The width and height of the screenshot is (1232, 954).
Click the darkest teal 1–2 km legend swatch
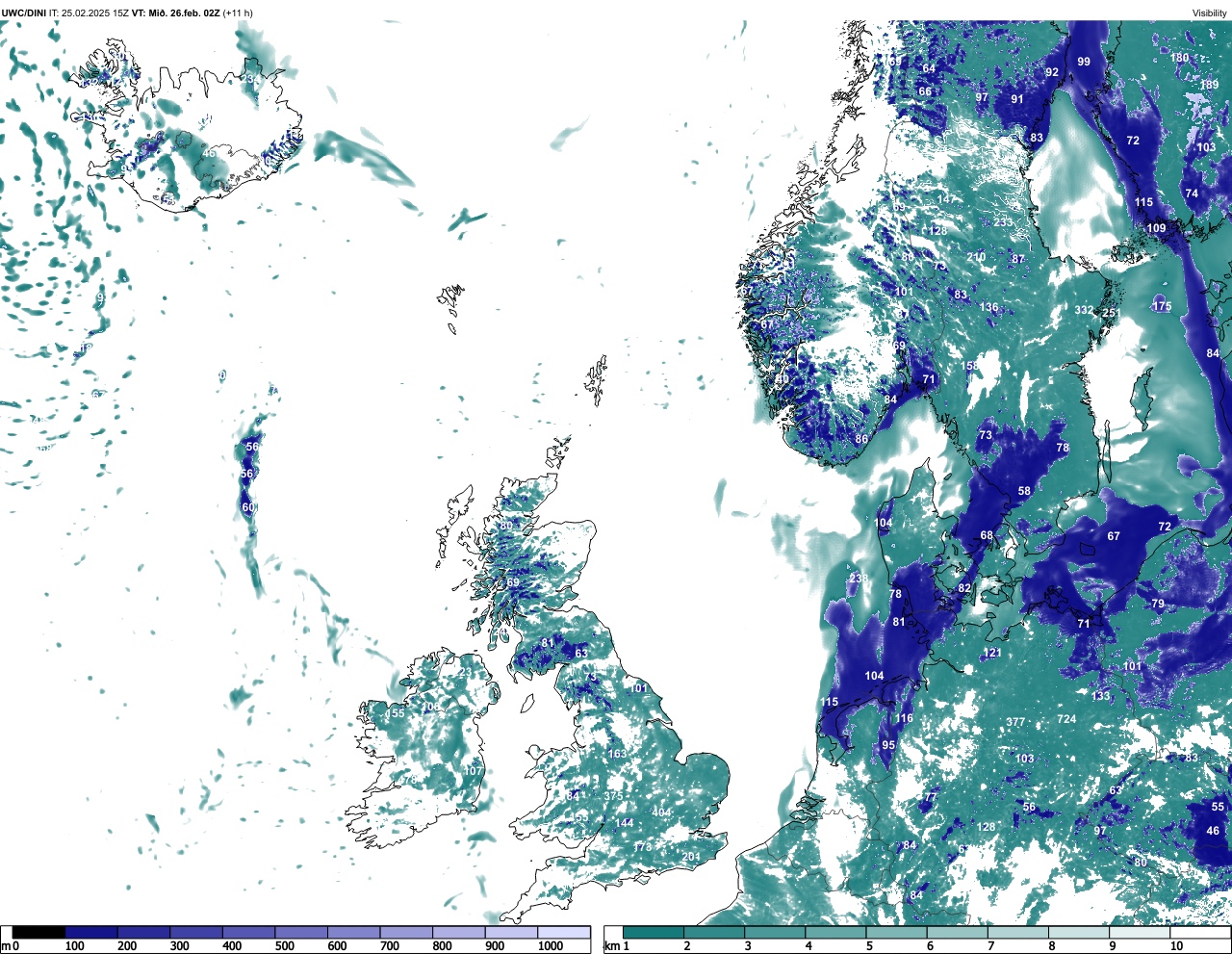pyautogui.click(x=654, y=932)
